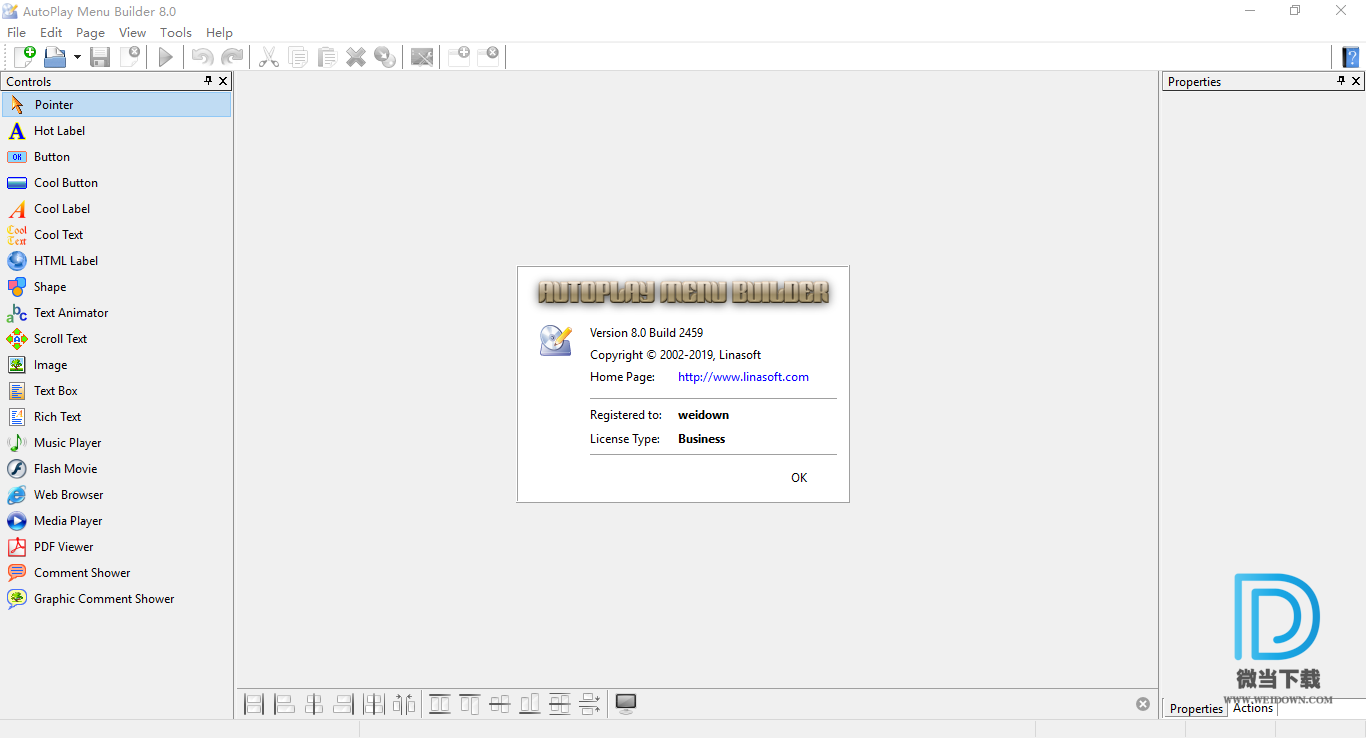Close the Properties panel
This screenshot has height=738, width=1366.
pos(1357,81)
